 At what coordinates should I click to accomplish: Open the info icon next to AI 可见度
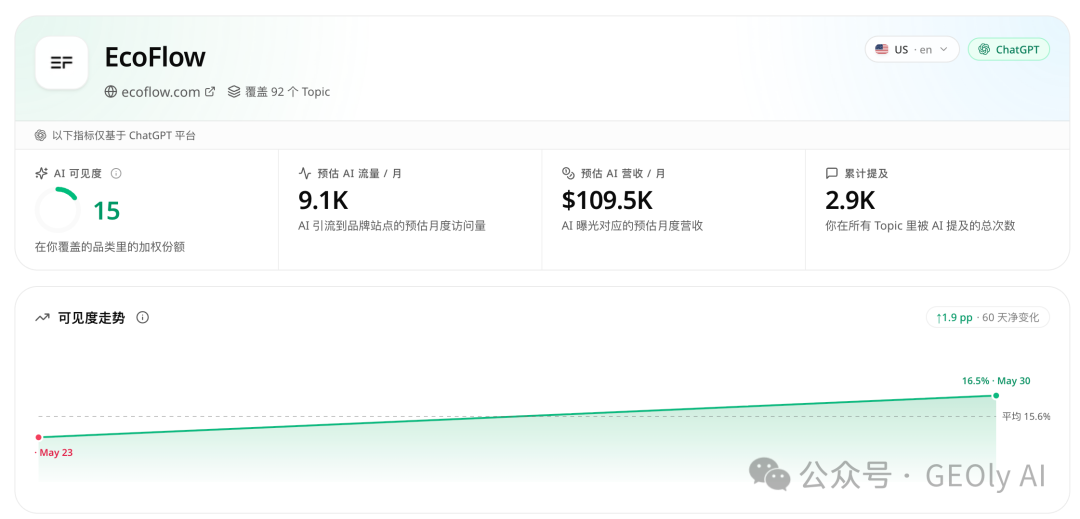point(116,173)
